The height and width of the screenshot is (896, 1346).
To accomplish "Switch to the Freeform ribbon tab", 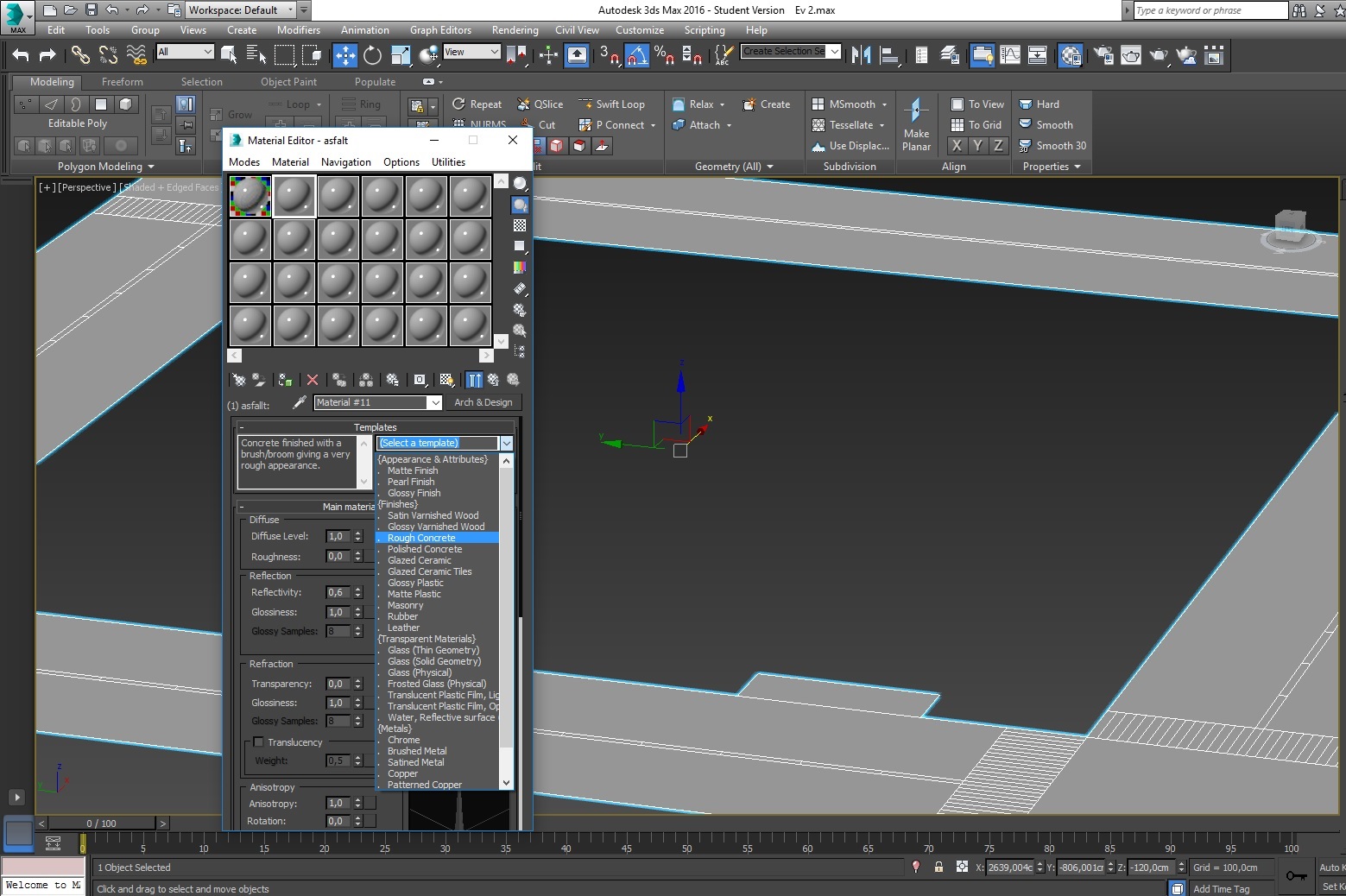I will click(x=123, y=82).
